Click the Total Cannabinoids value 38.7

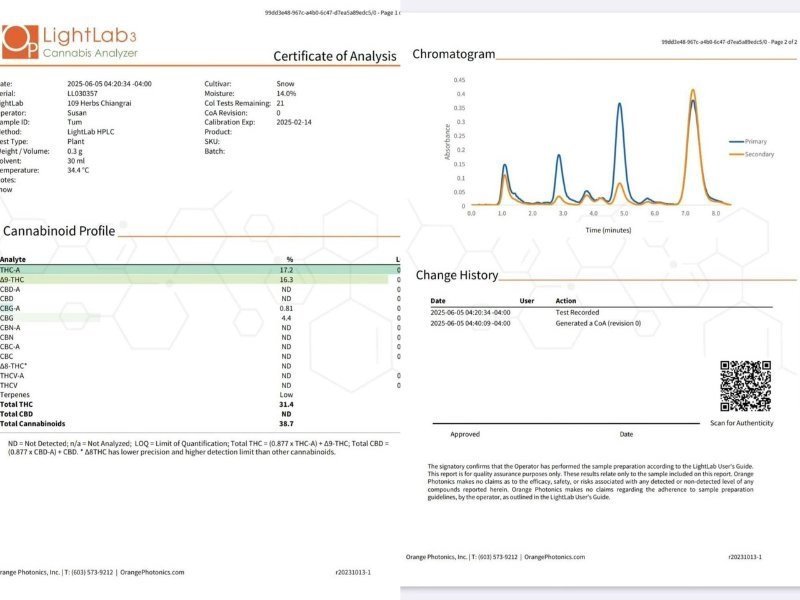point(286,423)
